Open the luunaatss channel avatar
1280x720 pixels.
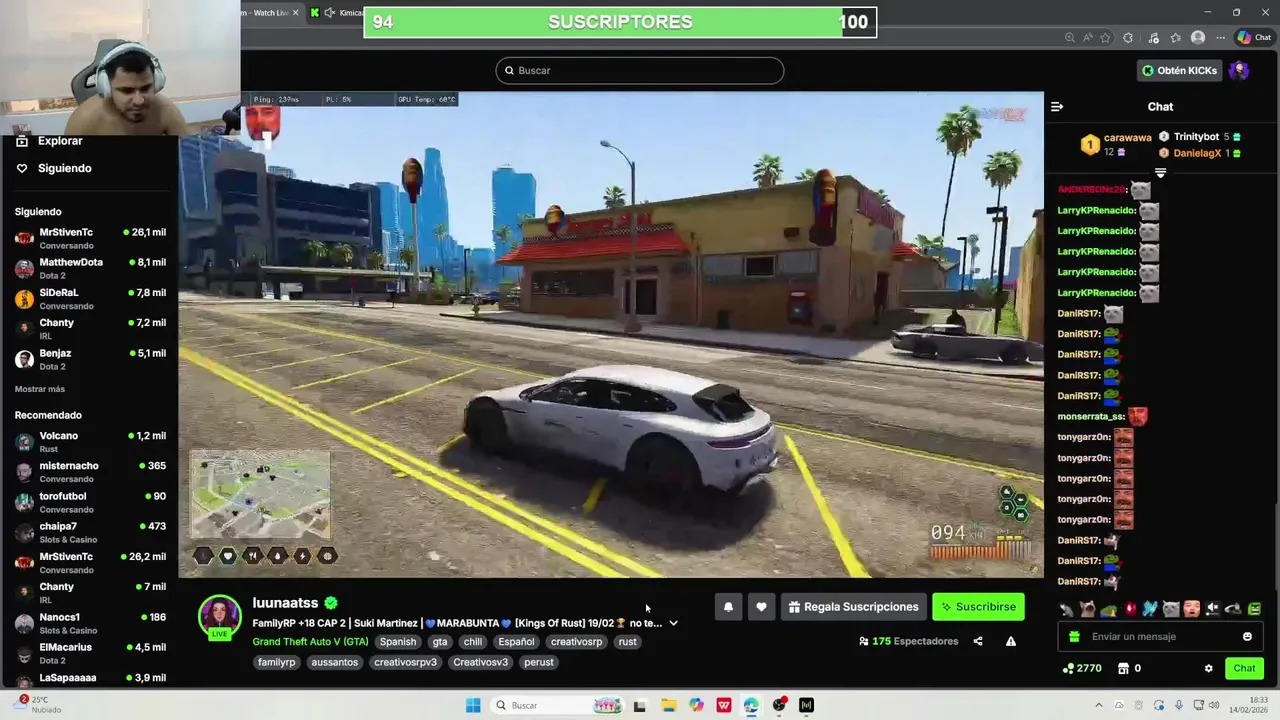pyautogui.click(x=219, y=615)
